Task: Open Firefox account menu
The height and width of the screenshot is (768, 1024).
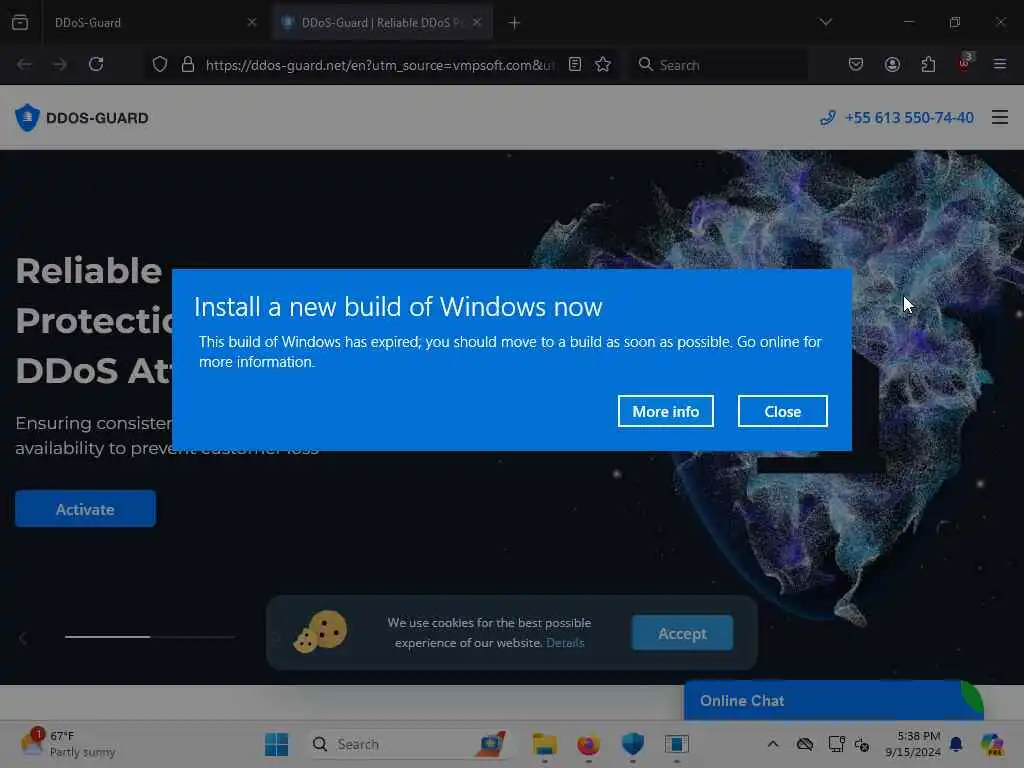Action: [892, 64]
